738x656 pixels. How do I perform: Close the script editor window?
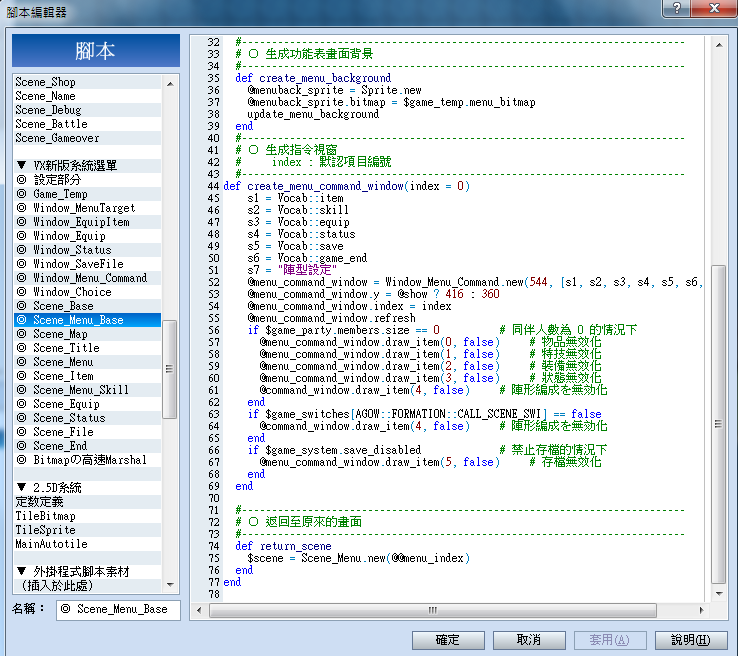point(714,8)
